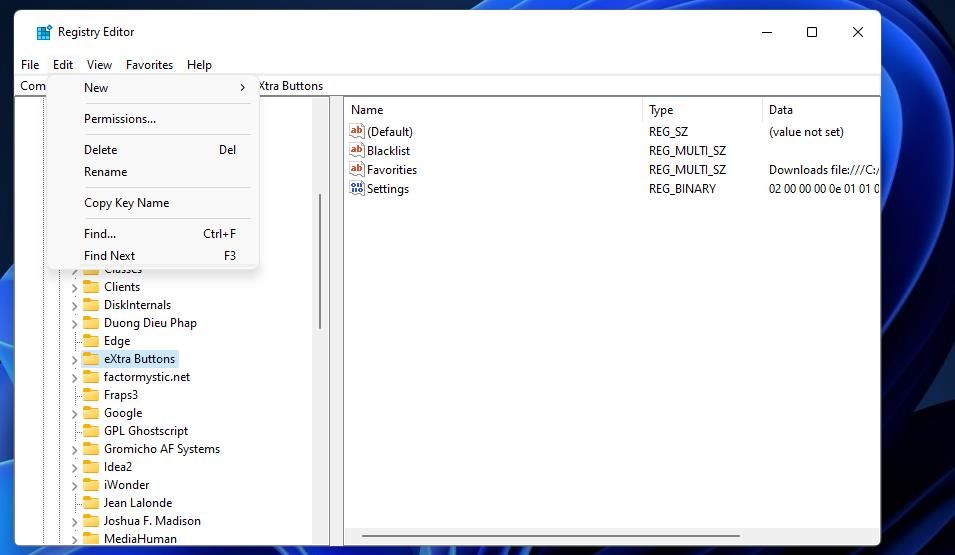
Task: Select the Blacklist value name
Action: click(388, 150)
